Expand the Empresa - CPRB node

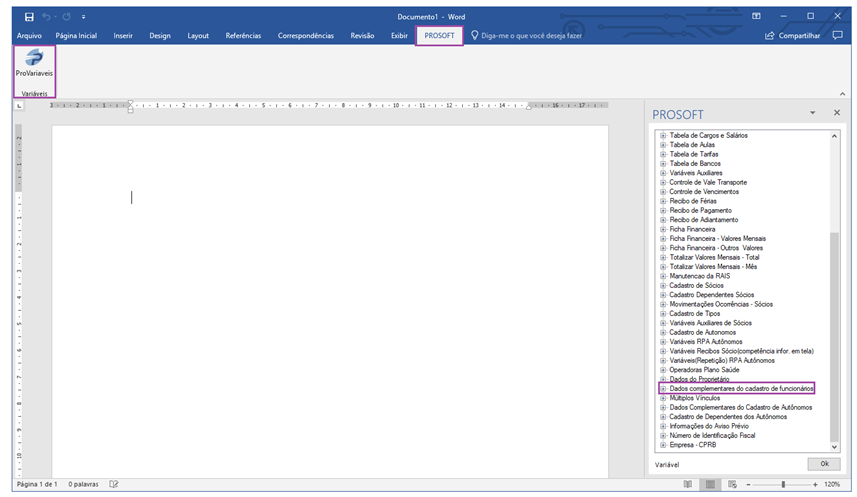663,445
